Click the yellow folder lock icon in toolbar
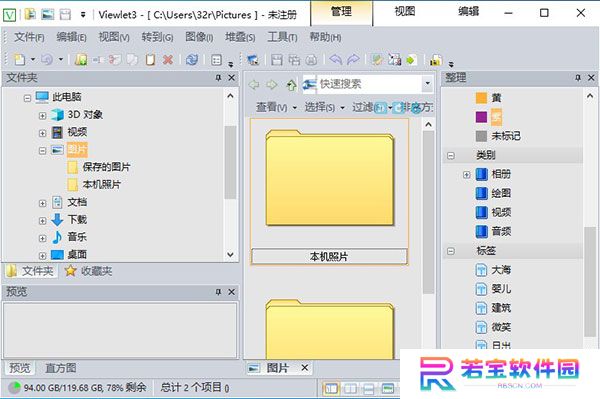The width and height of the screenshot is (600, 399). [436, 60]
